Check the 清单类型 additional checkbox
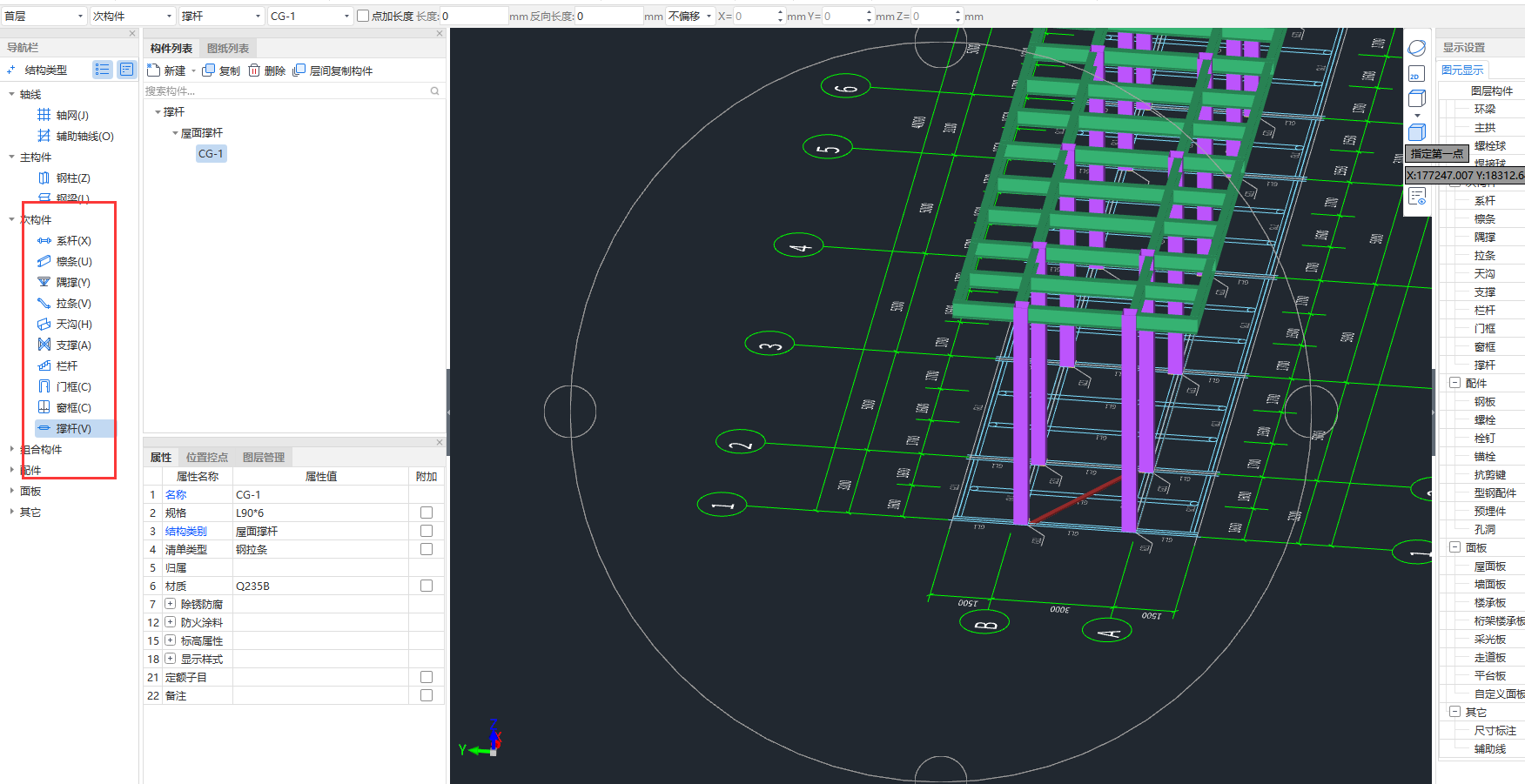 click(427, 549)
